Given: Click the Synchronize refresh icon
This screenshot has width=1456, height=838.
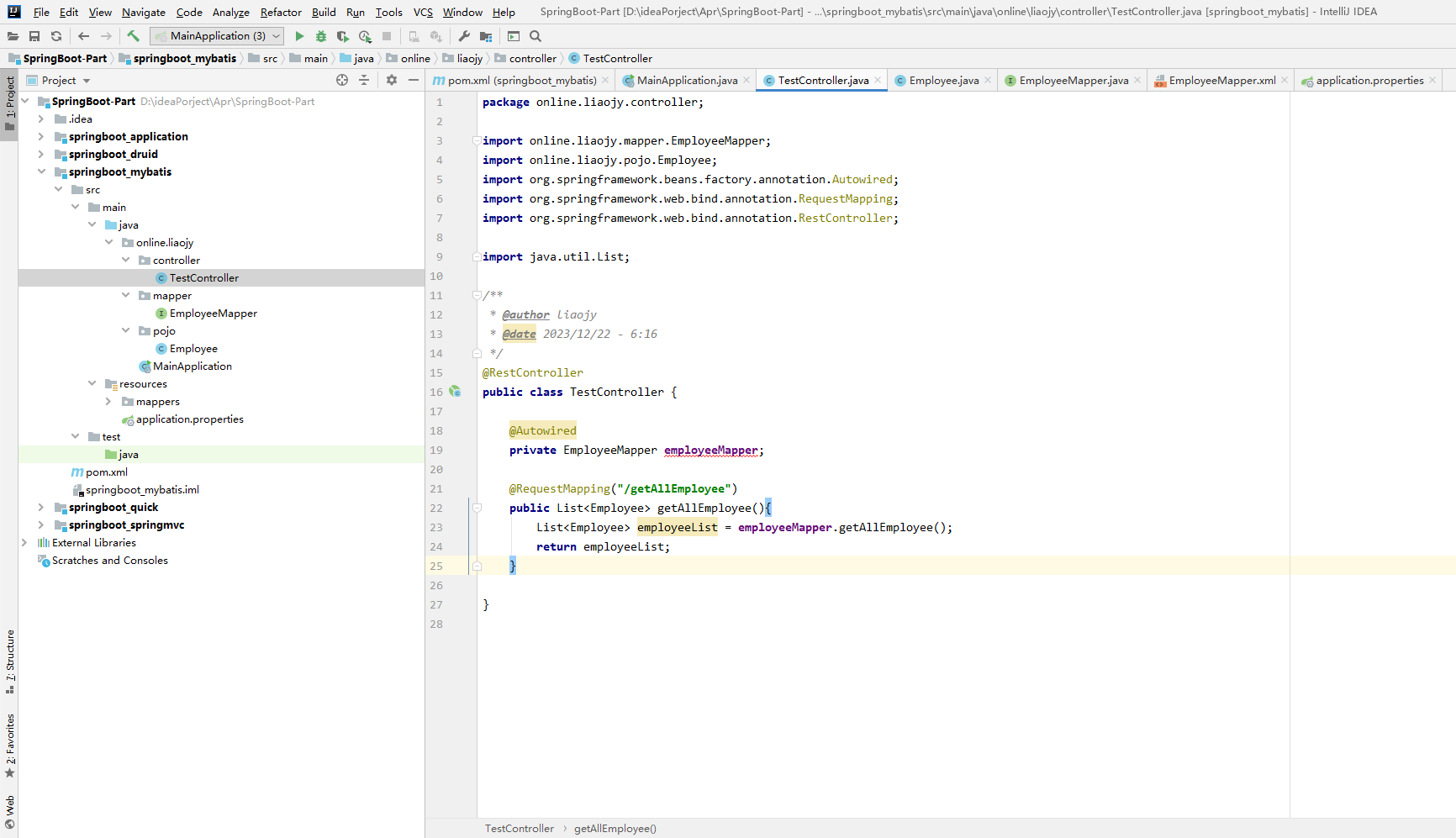Looking at the screenshot, I should click(56, 36).
